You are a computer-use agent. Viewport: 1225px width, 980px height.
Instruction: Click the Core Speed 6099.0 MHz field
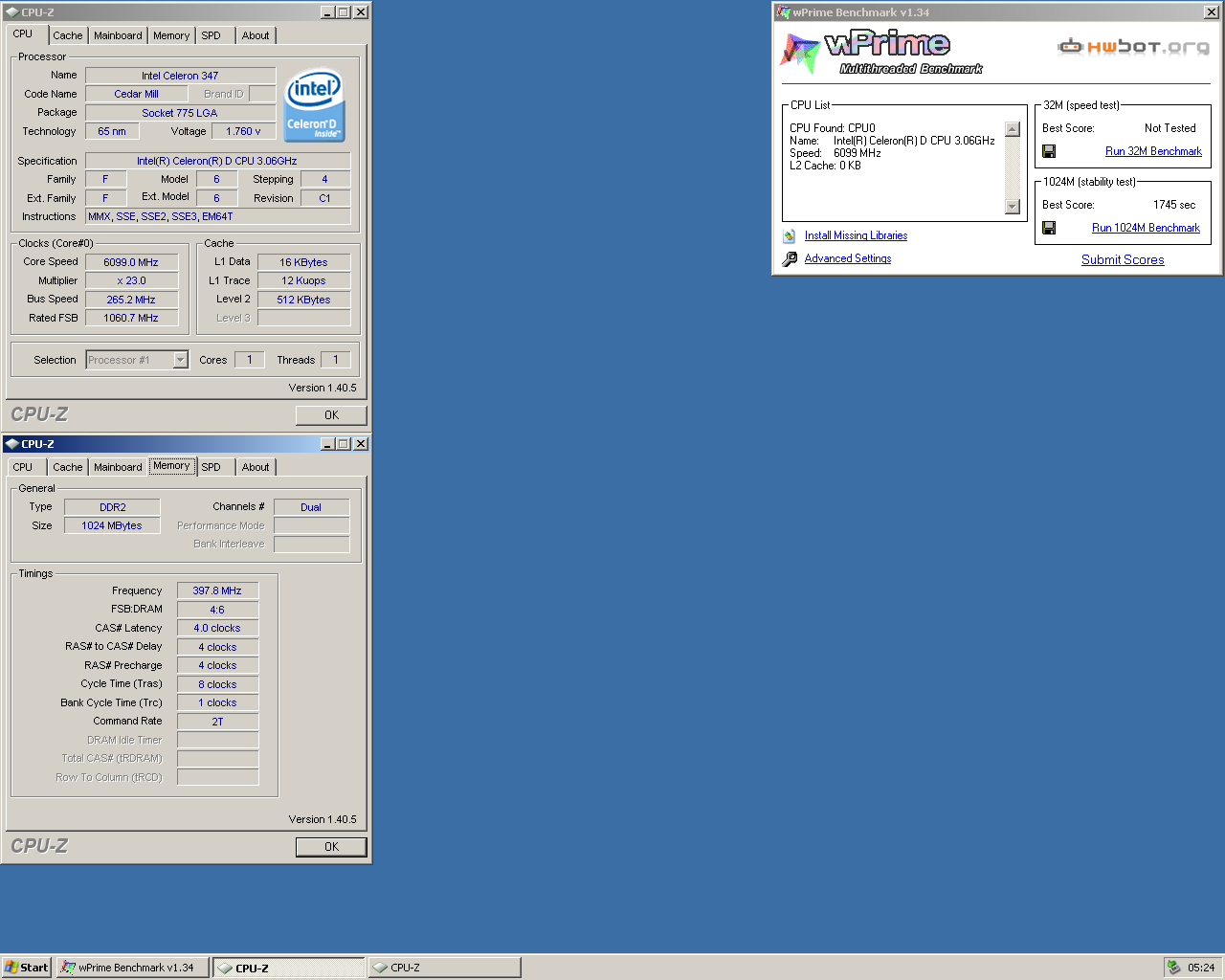[131, 262]
